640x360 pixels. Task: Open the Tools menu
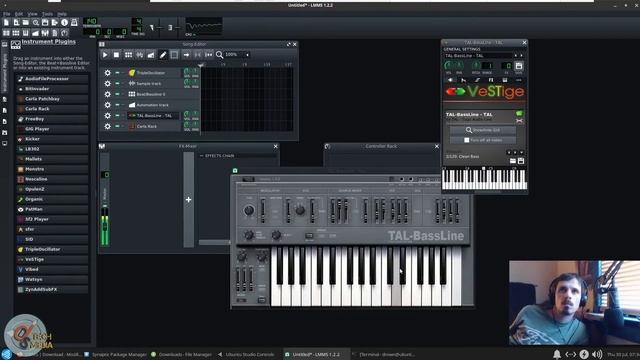point(47,14)
